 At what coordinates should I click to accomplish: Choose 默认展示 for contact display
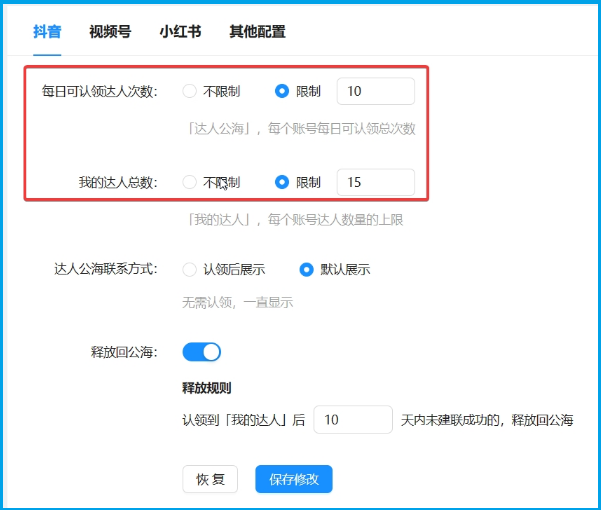point(306,269)
